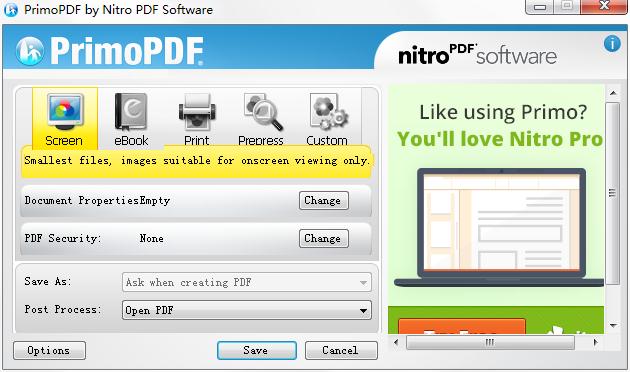Open the Options dialog
The width and height of the screenshot is (630, 372).
click(49, 350)
